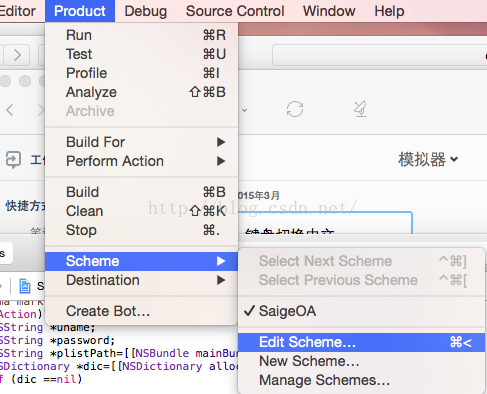This screenshot has width=487, height=394.
Task: Click the blue document file icon
Action: (x=25, y=286)
